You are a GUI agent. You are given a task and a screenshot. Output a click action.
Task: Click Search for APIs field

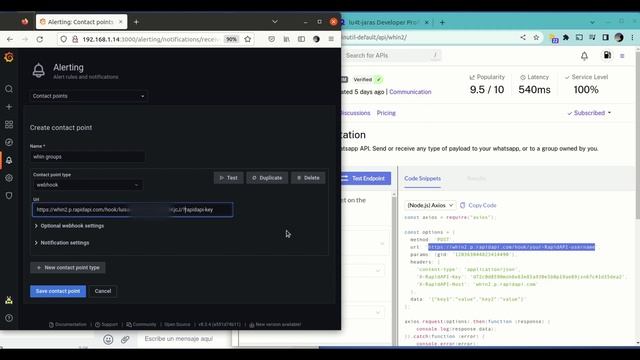(x=392, y=56)
